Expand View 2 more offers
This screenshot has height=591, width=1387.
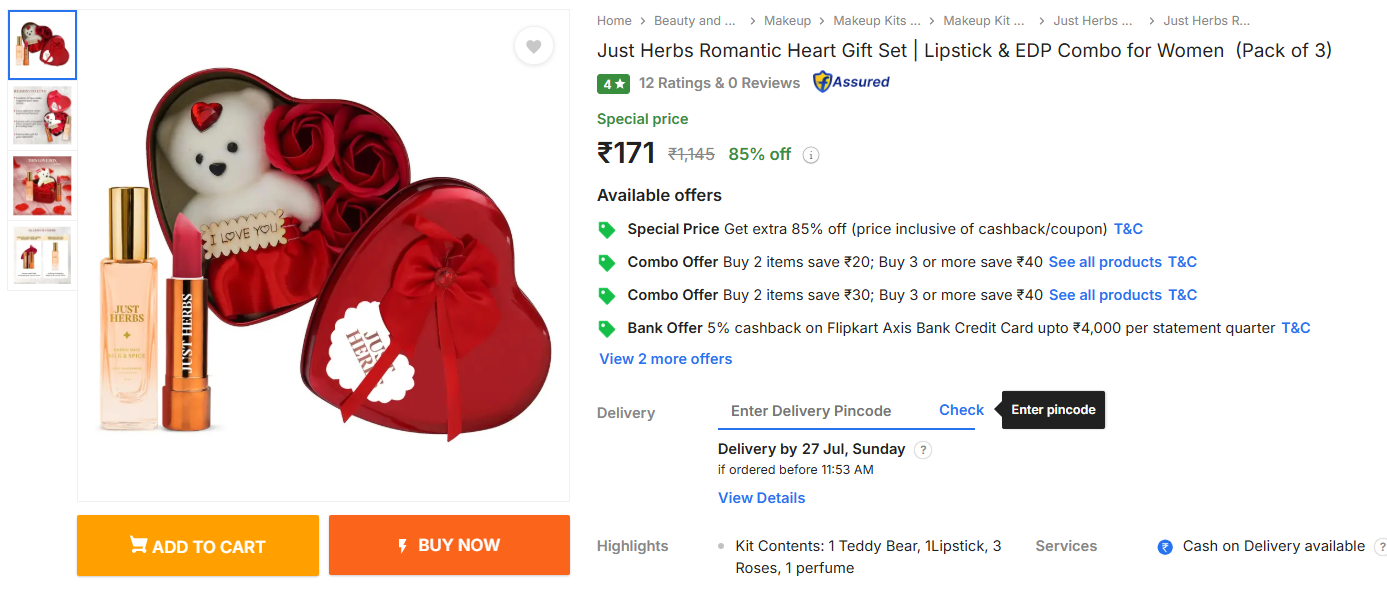(x=665, y=359)
